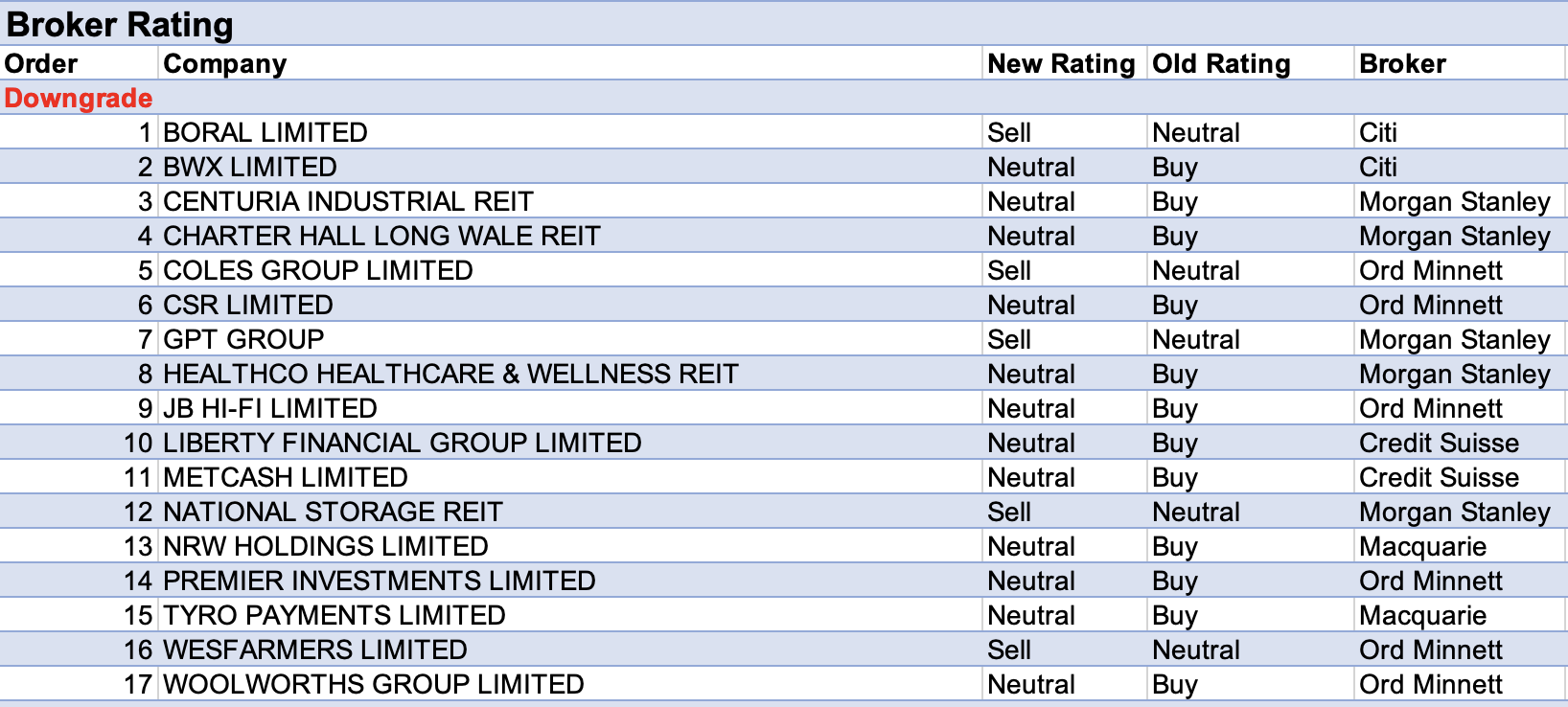Select Sell rating for COLES GROUP LIMITED
The image size is (1568, 707).
point(1009,270)
